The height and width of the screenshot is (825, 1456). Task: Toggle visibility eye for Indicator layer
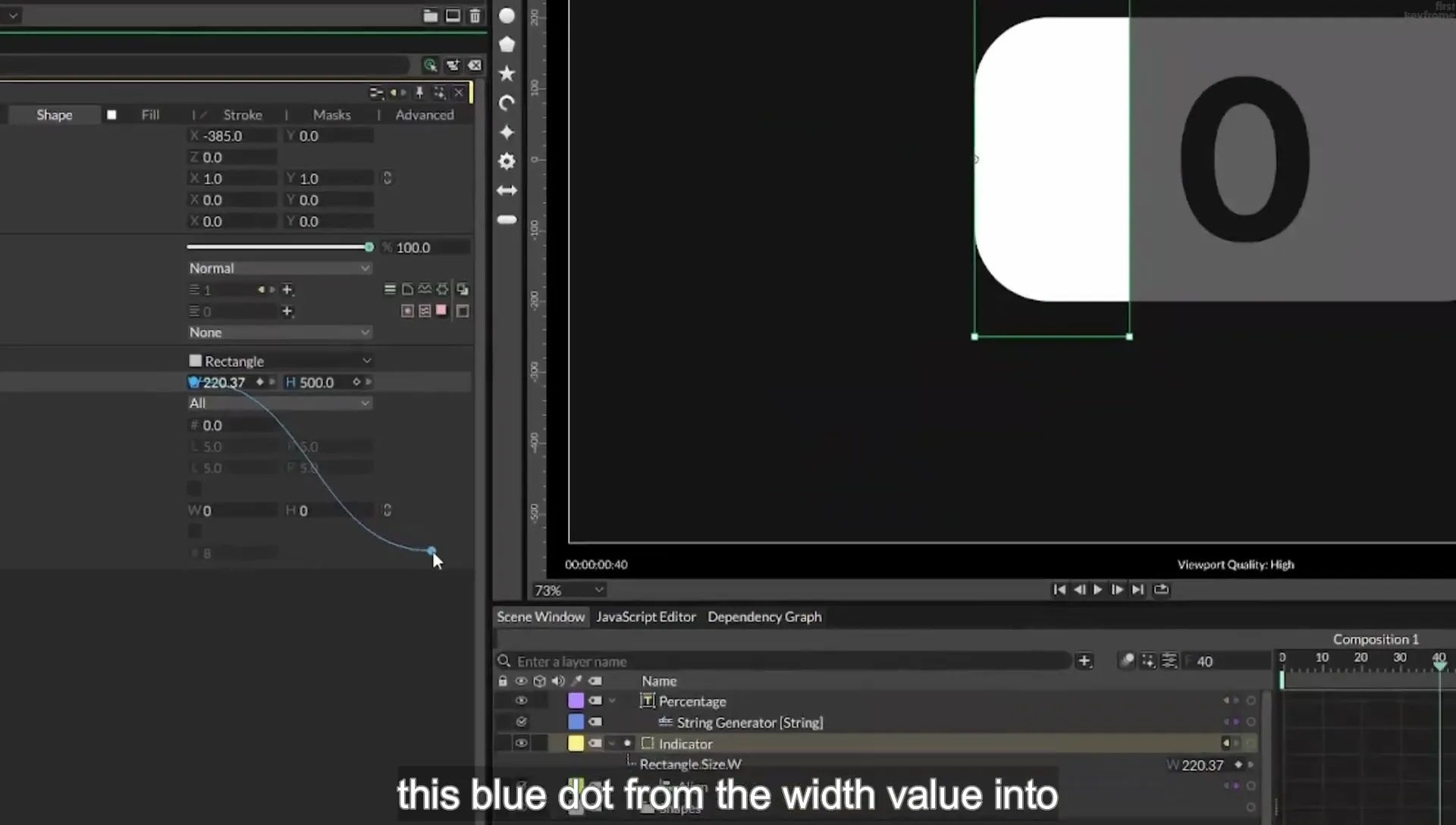point(521,743)
